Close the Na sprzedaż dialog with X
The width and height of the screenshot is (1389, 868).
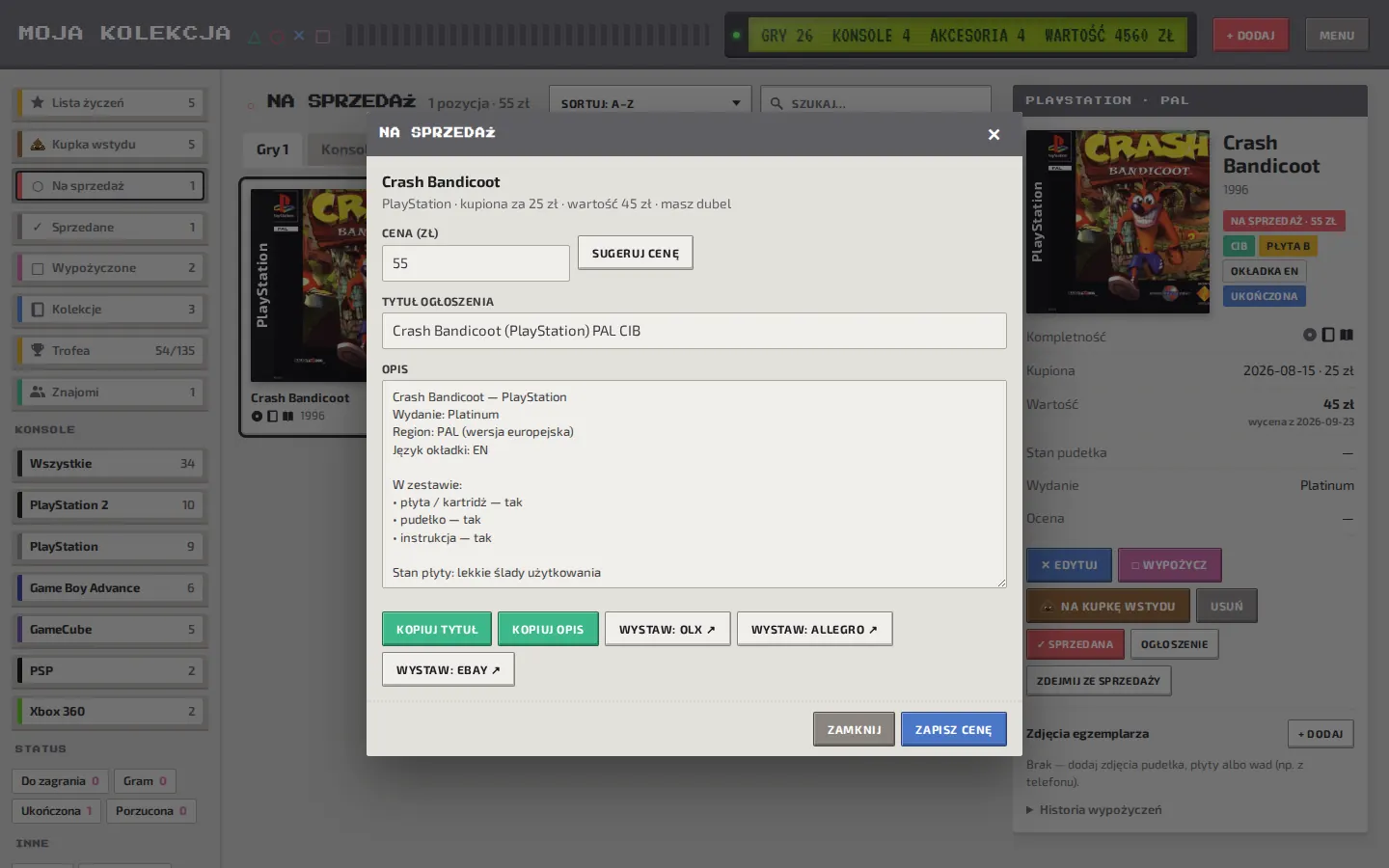click(x=994, y=134)
